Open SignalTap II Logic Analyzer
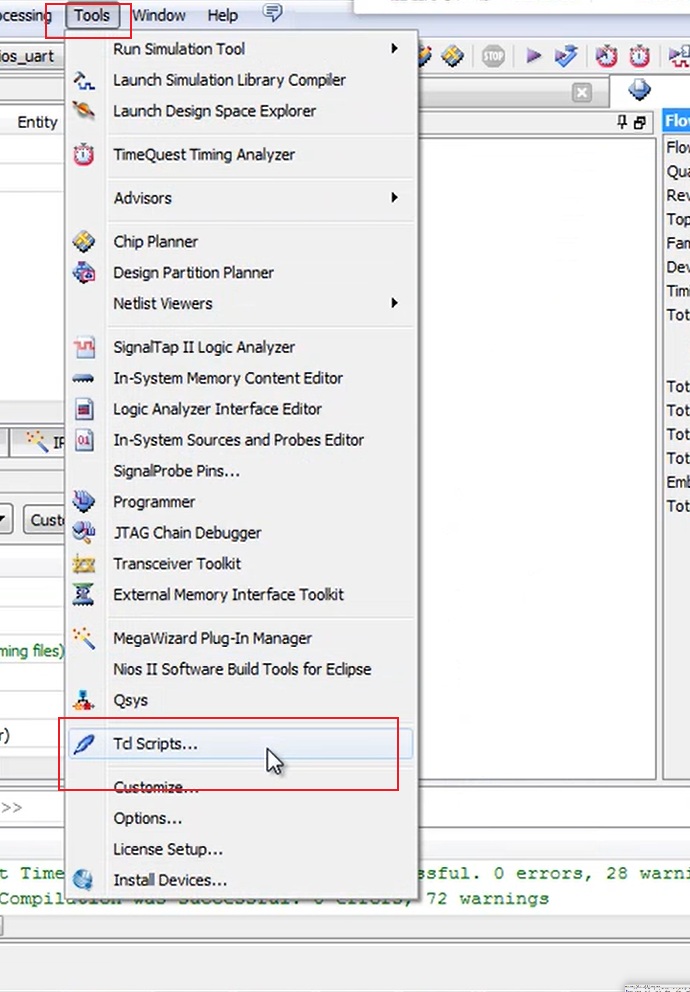690x992 pixels. (241, 347)
